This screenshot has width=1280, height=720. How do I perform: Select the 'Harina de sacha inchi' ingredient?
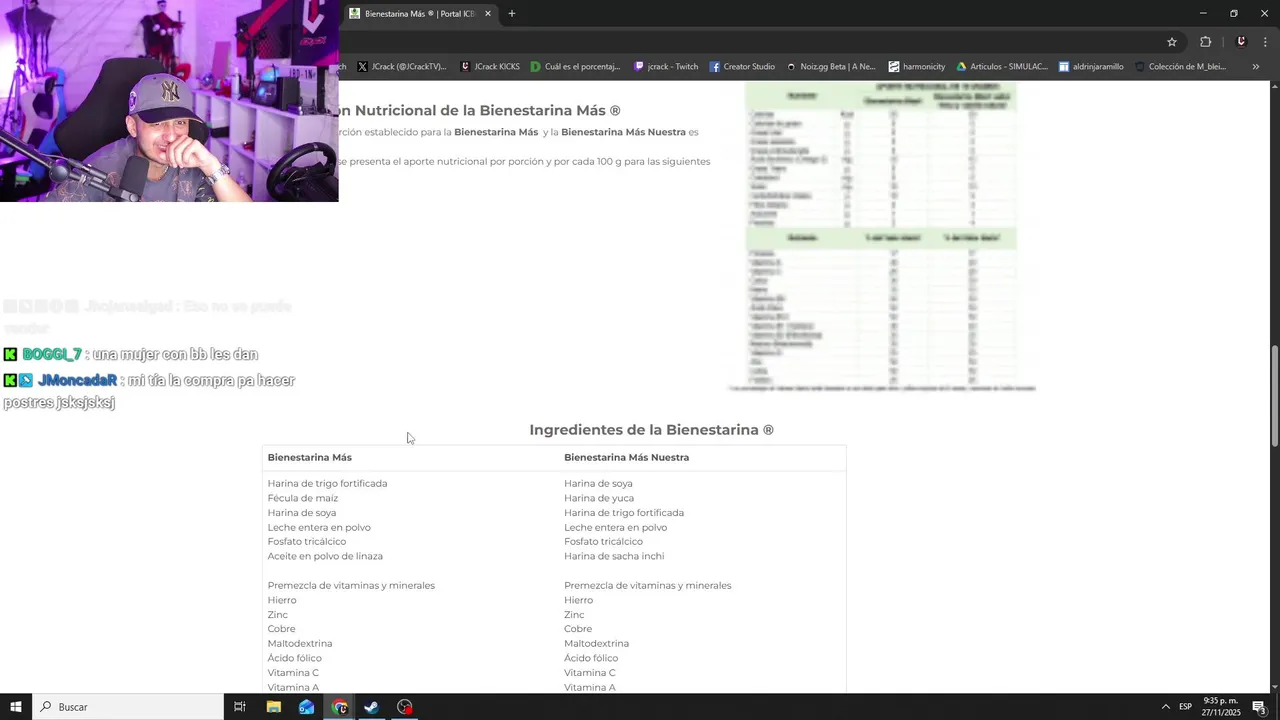point(614,556)
